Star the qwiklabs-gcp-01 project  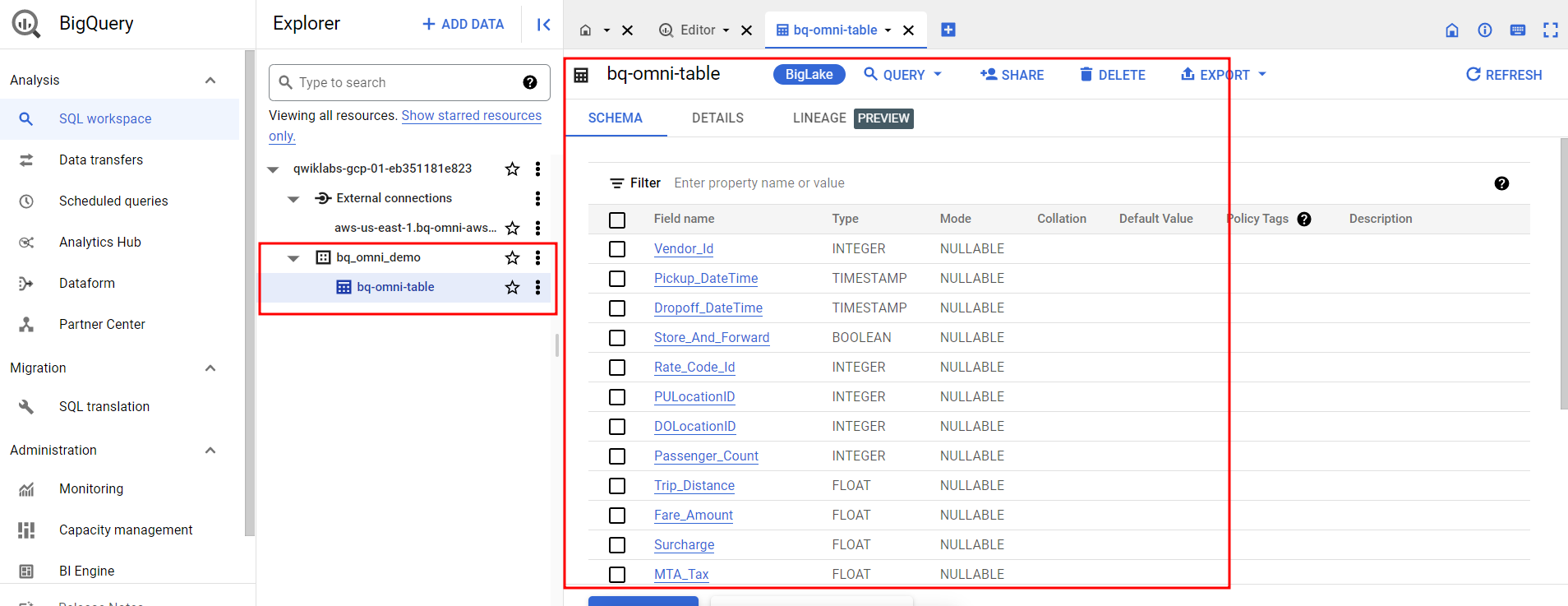click(512, 169)
